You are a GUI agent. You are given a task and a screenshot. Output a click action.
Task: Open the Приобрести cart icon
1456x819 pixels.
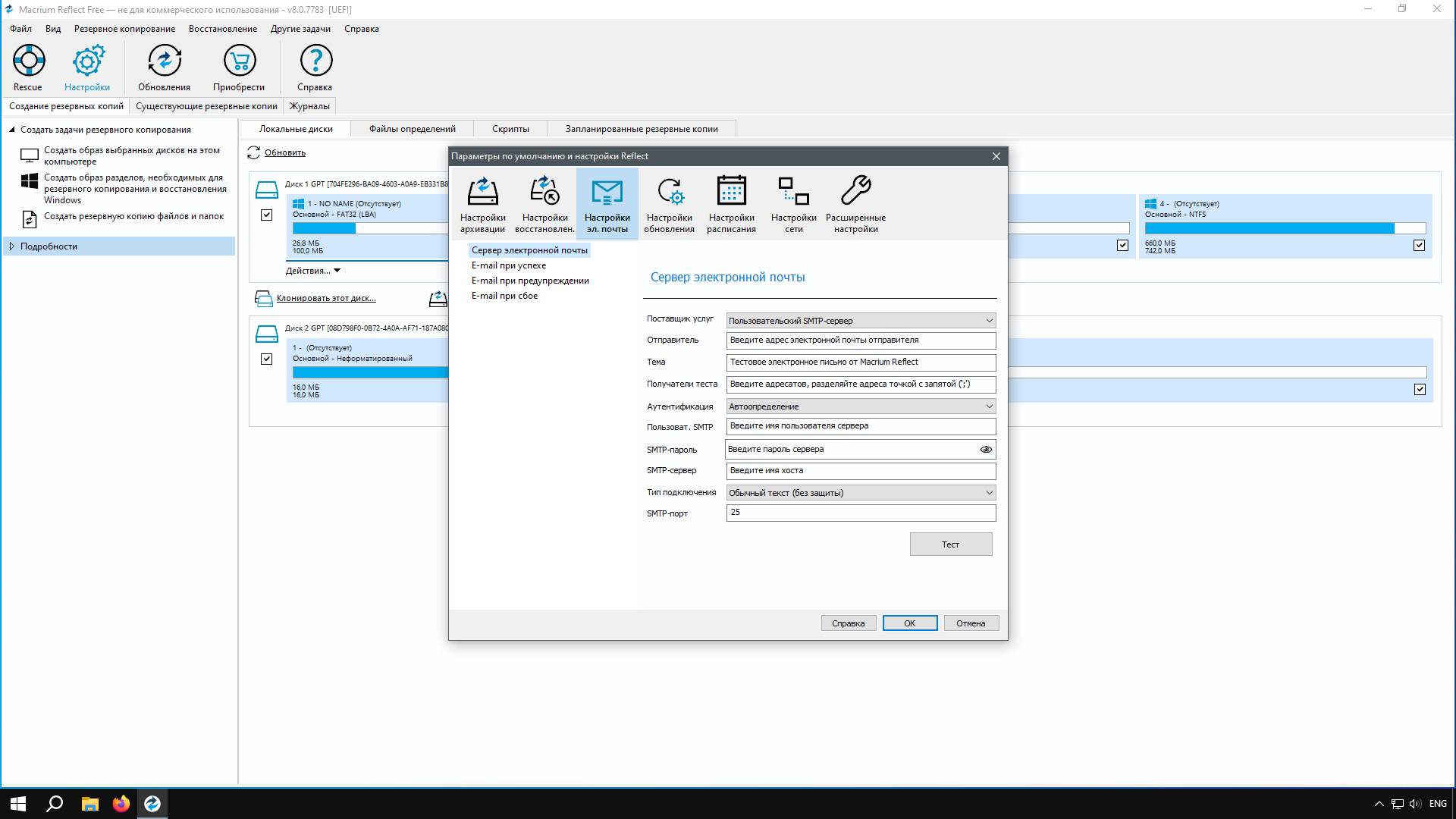(x=239, y=67)
